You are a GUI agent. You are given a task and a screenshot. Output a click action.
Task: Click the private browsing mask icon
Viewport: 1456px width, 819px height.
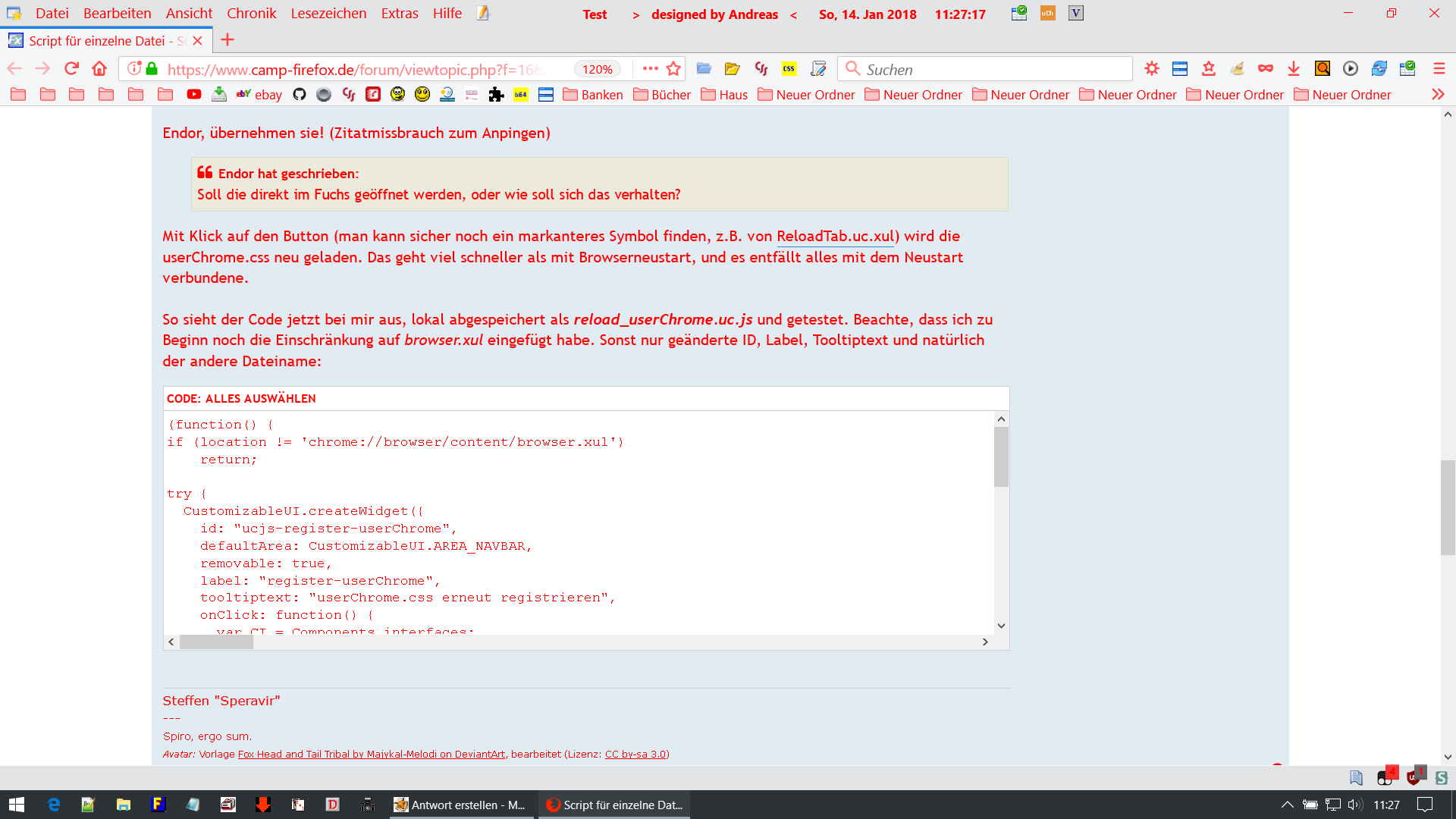click(x=1266, y=69)
